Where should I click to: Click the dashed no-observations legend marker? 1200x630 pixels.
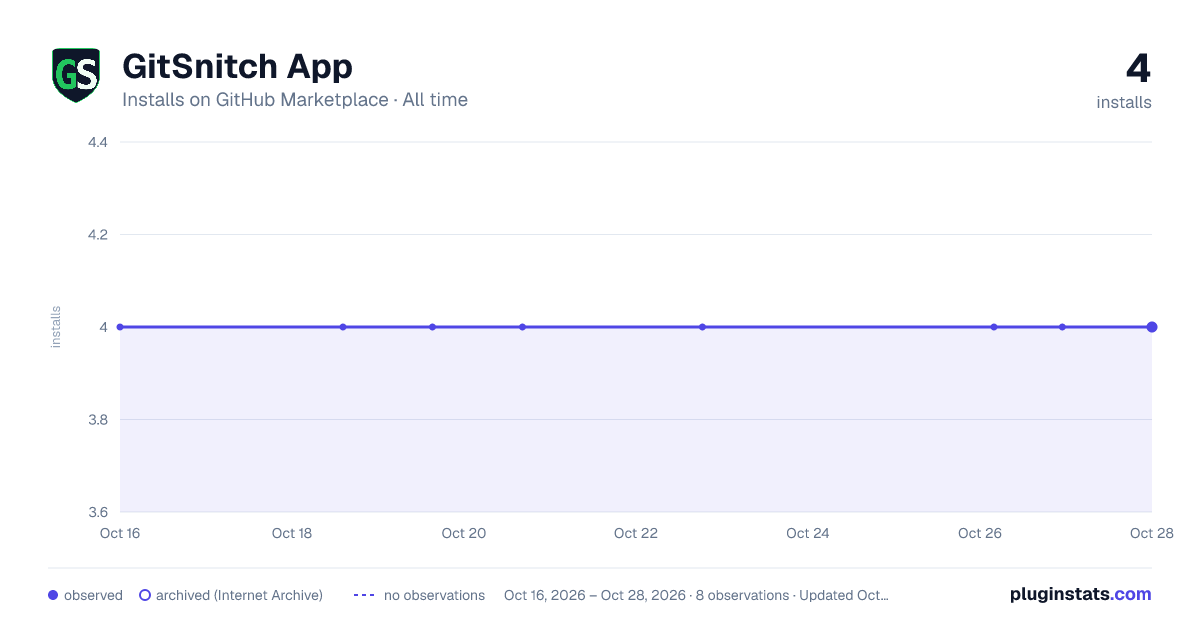[364, 595]
